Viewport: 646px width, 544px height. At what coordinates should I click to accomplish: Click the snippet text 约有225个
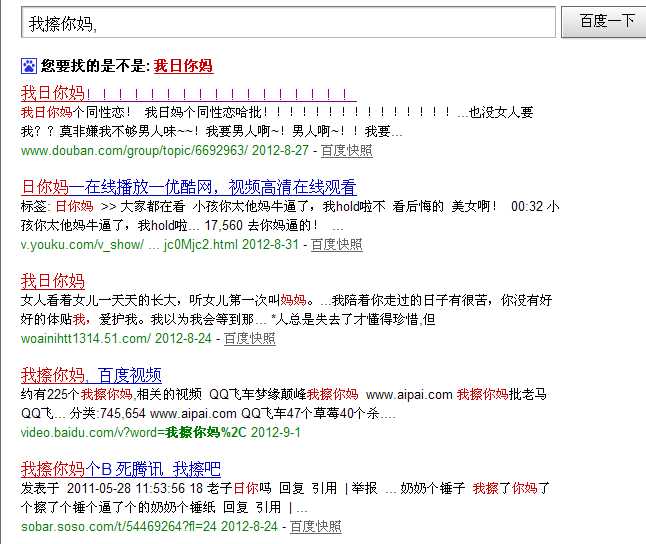point(50,394)
